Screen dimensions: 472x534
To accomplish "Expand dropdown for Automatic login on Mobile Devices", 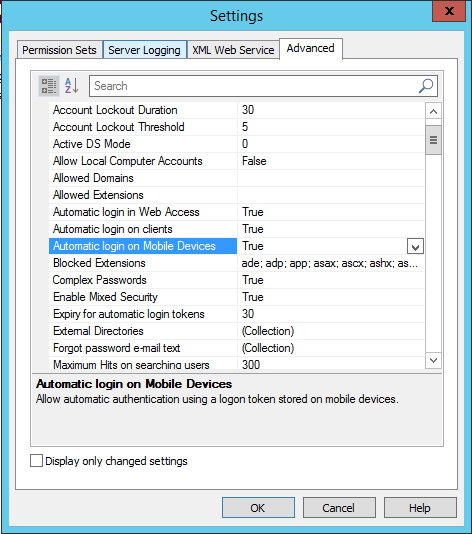I will coord(415,246).
